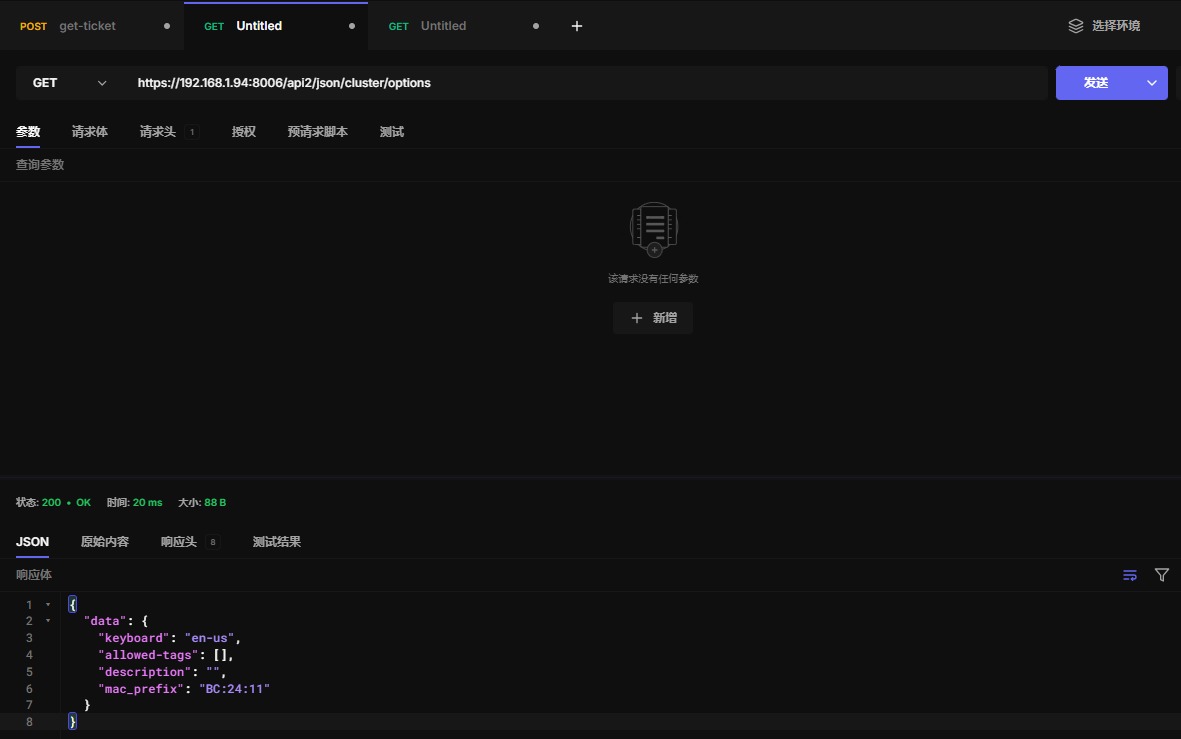Screen dimensions: 1181x739
Task: Click the dot on the active Untitled tab
Action: [351, 26]
